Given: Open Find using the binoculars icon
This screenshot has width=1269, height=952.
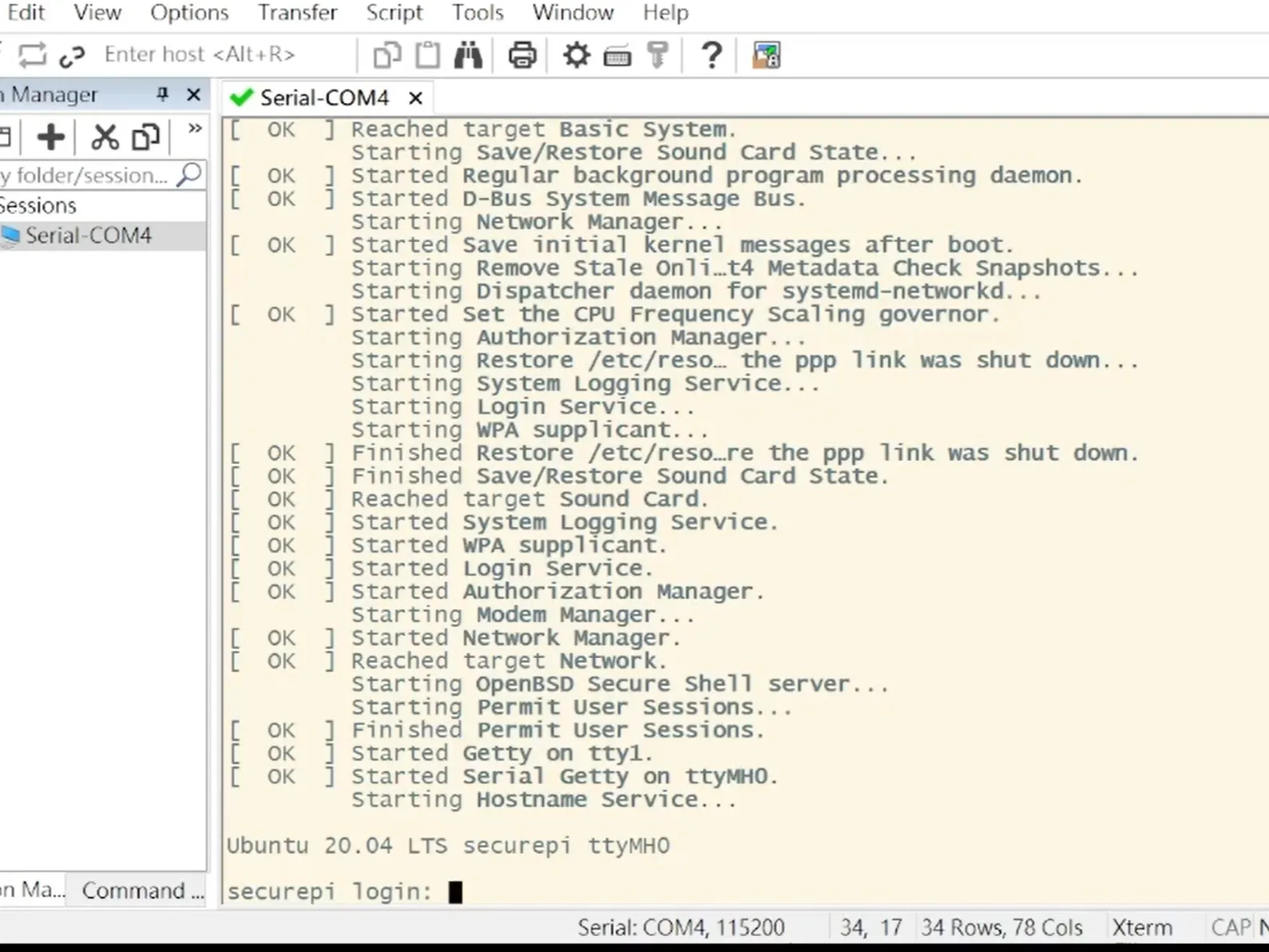Looking at the screenshot, I should coord(469,55).
